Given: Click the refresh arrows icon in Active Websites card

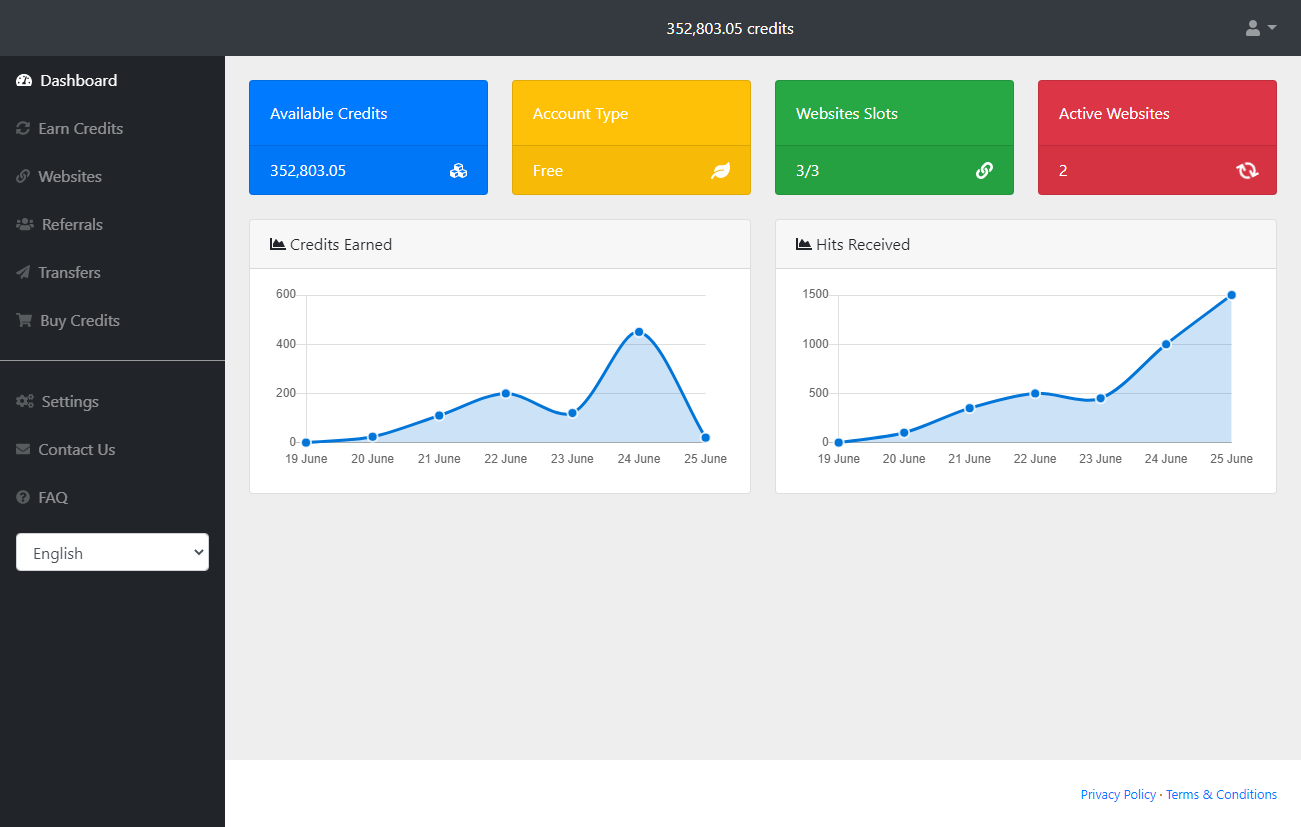Looking at the screenshot, I should pyautogui.click(x=1247, y=171).
